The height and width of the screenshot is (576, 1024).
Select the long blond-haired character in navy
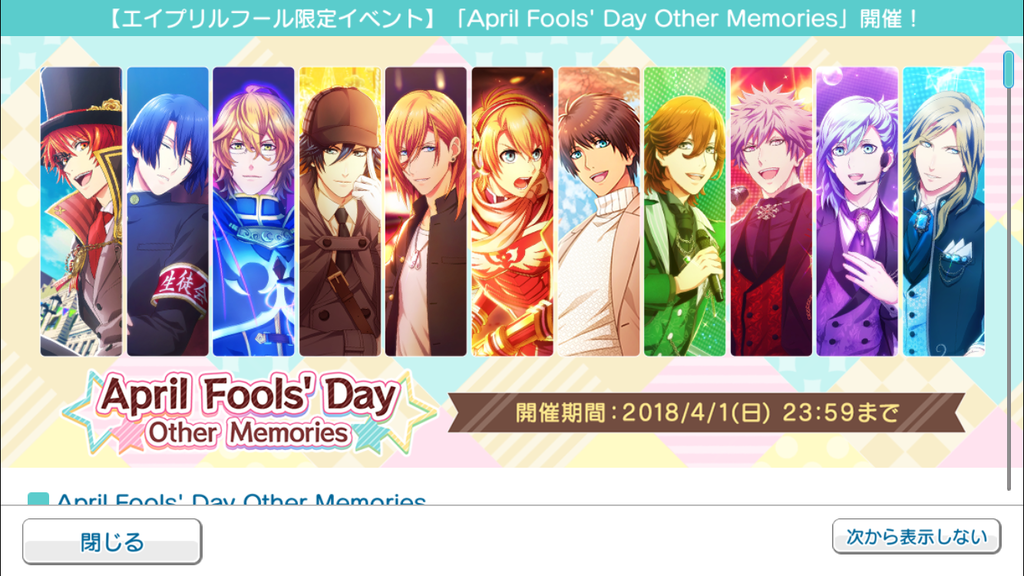pyautogui.click(x=944, y=212)
